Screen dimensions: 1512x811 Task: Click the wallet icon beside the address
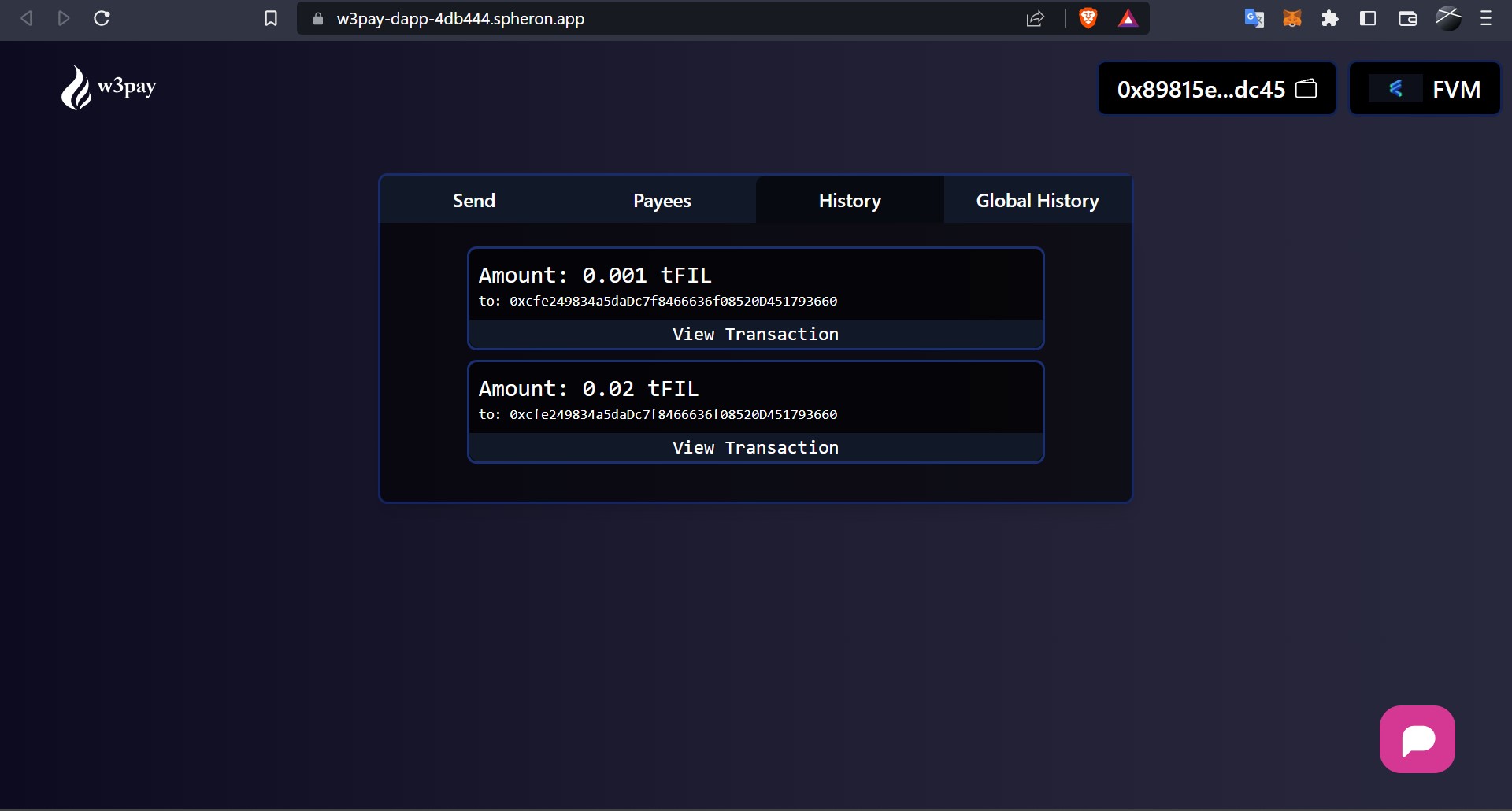pyautogui.click(x=1306, y=88)
